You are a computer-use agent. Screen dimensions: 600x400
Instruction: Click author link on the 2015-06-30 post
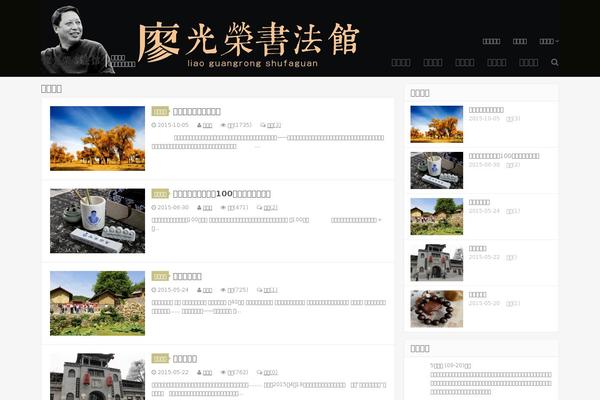pos(207,207)
